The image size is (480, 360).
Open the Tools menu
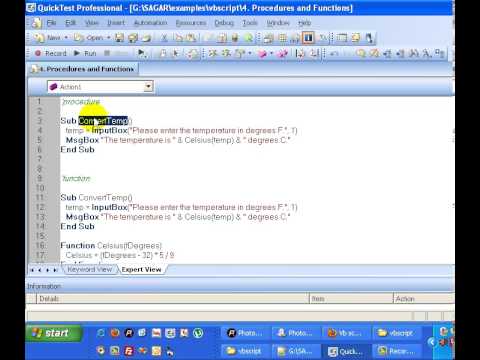point(250,23)
